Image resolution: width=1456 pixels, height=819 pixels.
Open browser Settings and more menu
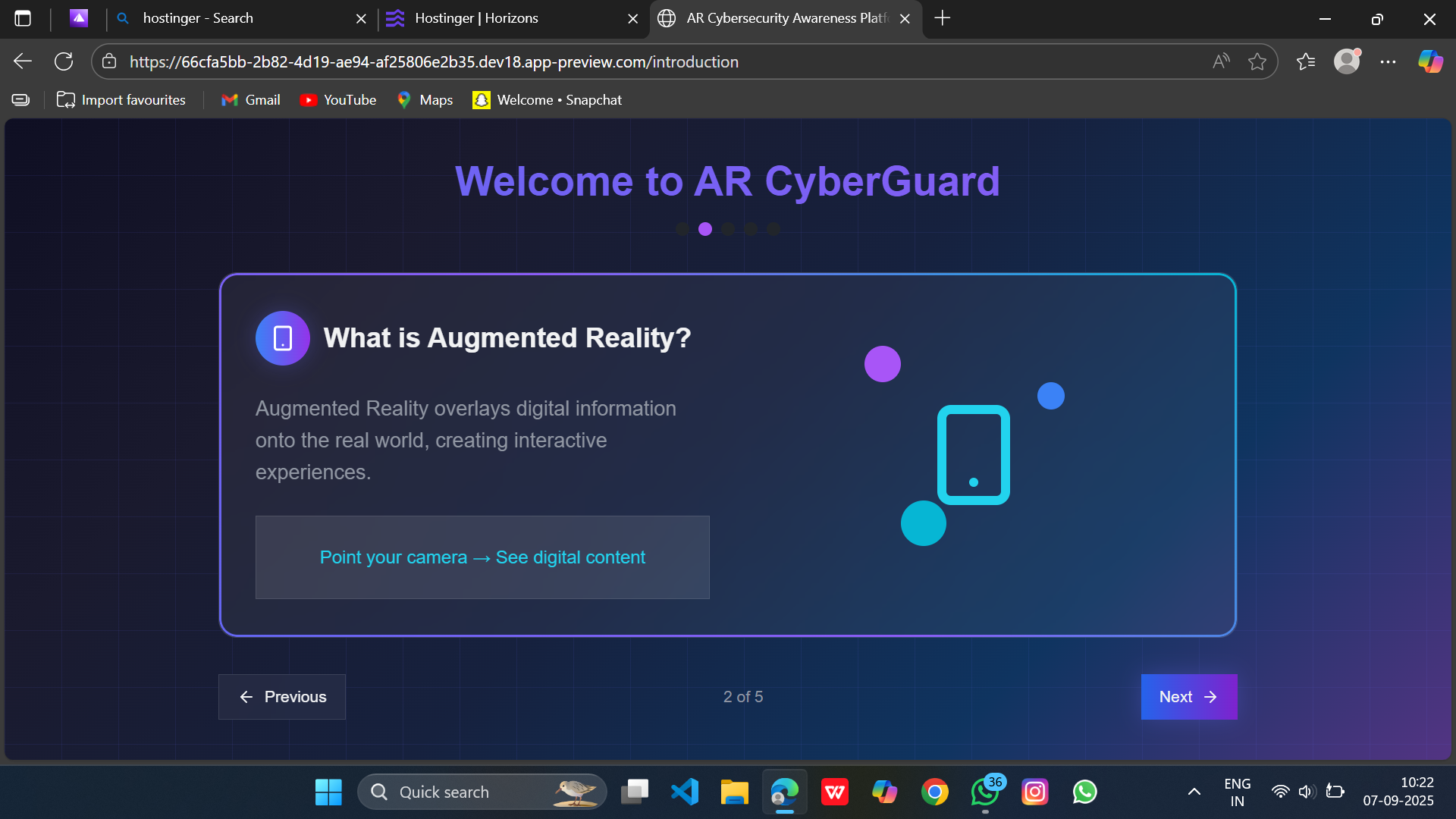tap(1388, 61)
